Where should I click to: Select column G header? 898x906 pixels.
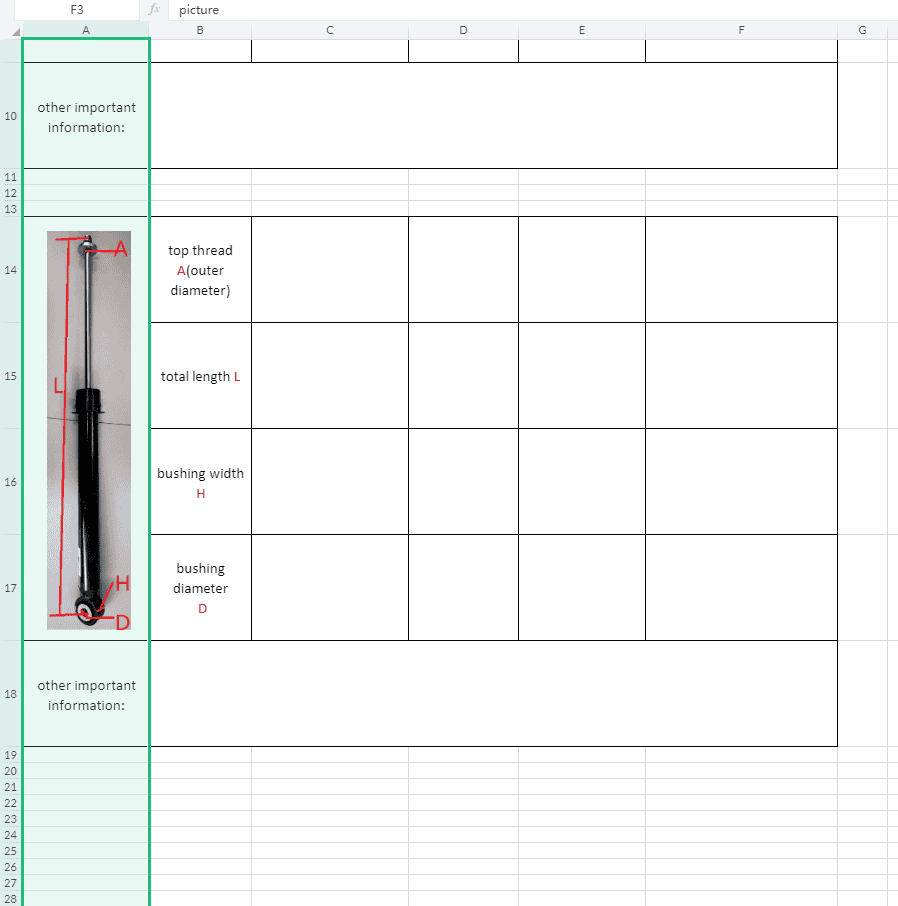click(862, 30)
